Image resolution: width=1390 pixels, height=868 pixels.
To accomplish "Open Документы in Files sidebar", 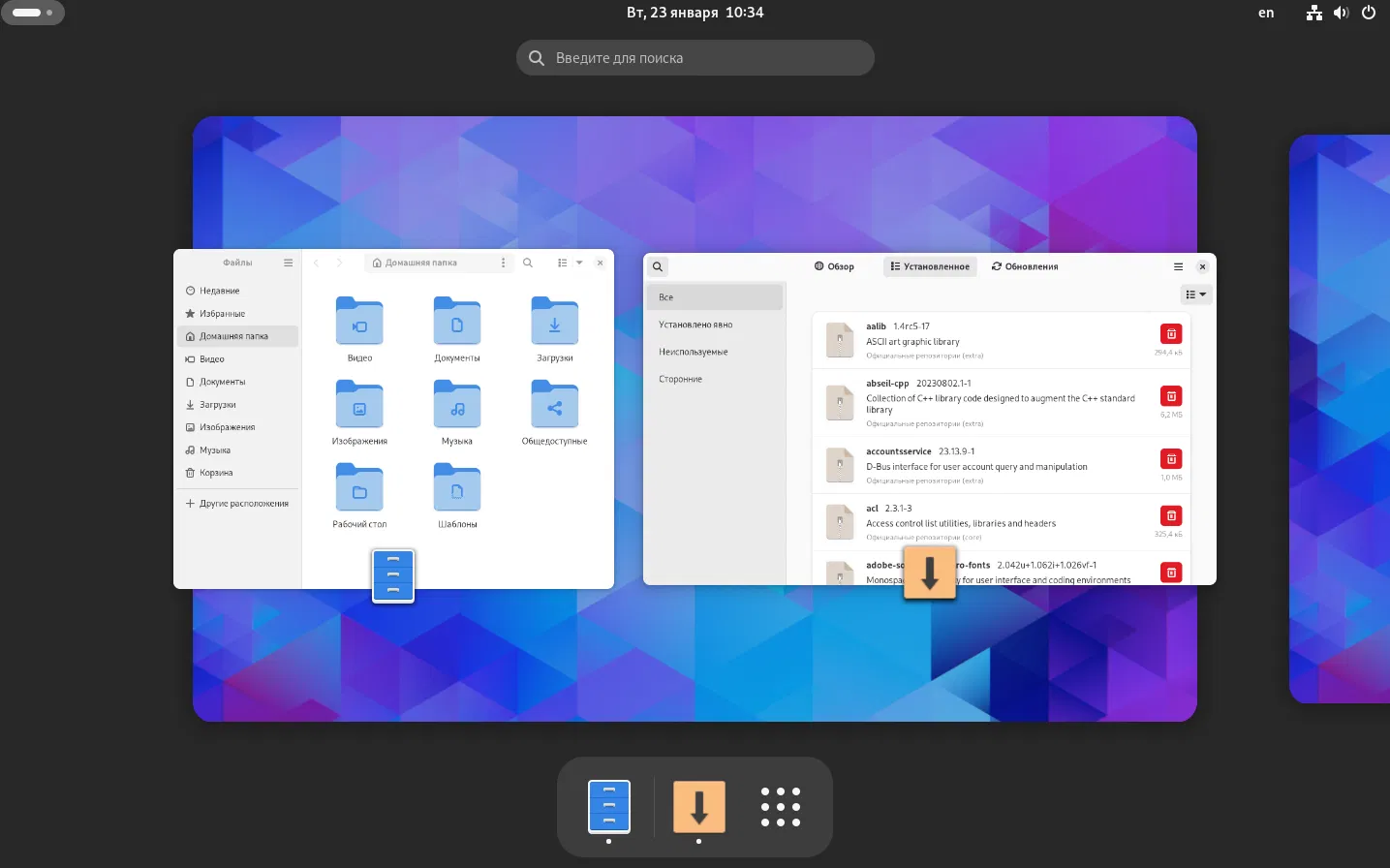I will [238, 382].
